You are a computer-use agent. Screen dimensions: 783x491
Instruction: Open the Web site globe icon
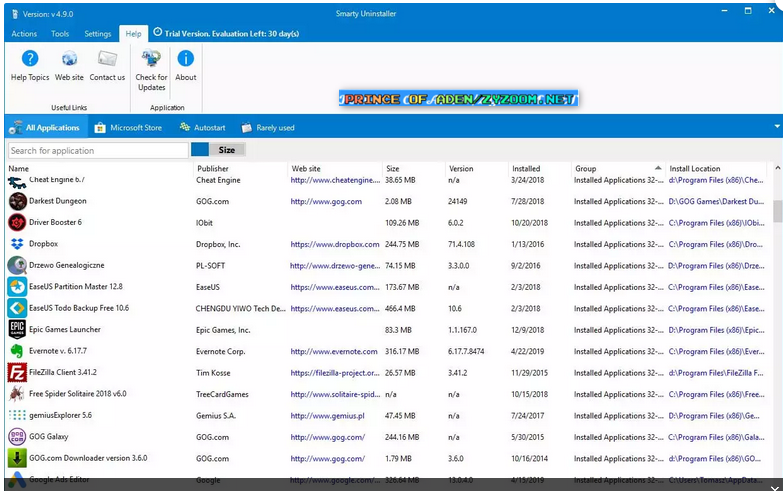[x=69, y=59]
